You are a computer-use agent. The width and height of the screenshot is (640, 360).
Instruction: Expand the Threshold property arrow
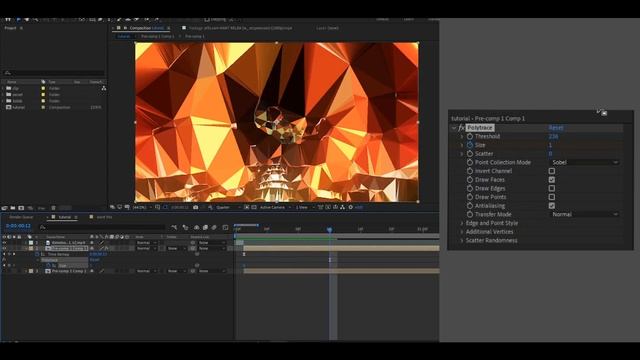(462, 136)
